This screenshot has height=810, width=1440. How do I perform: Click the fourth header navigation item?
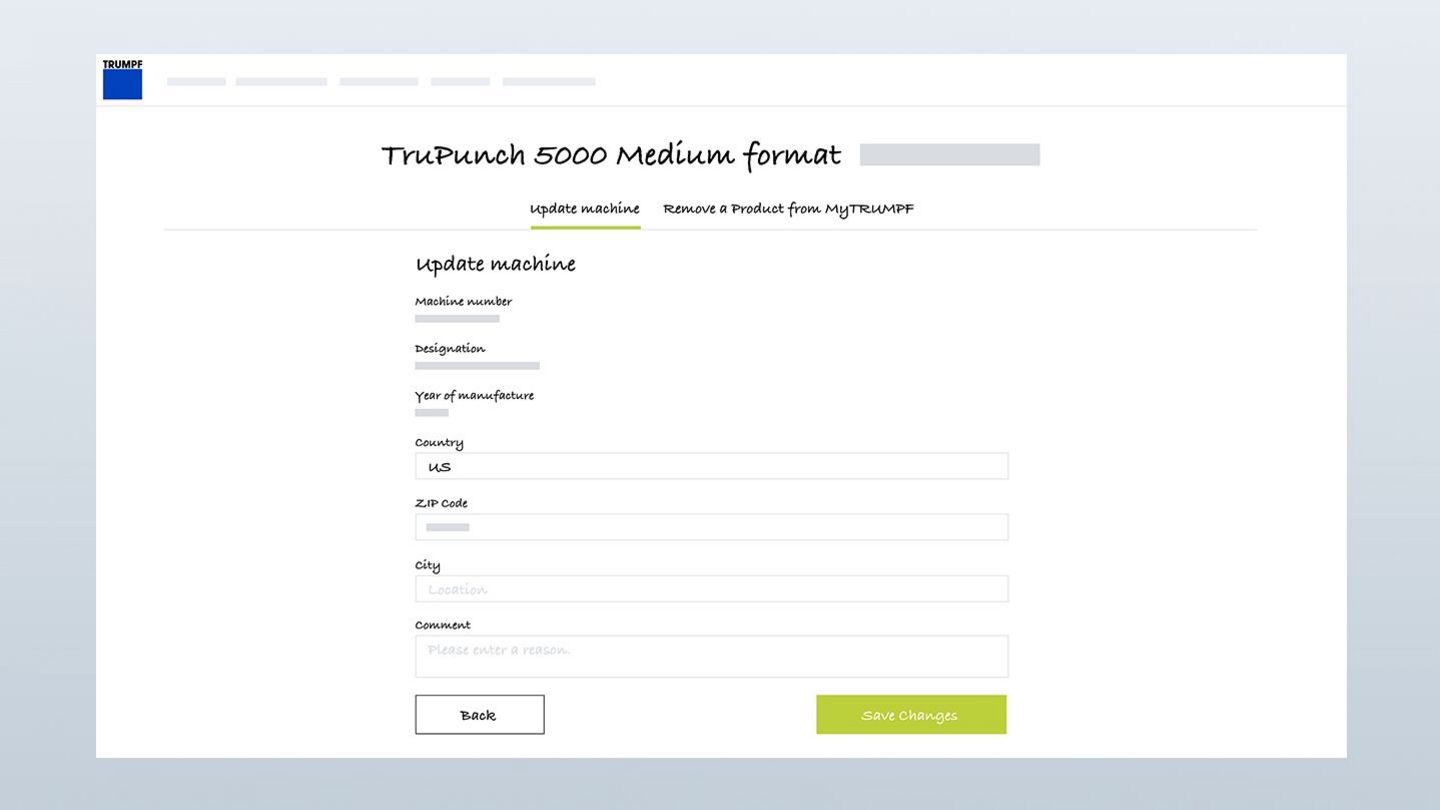(460, 82)
